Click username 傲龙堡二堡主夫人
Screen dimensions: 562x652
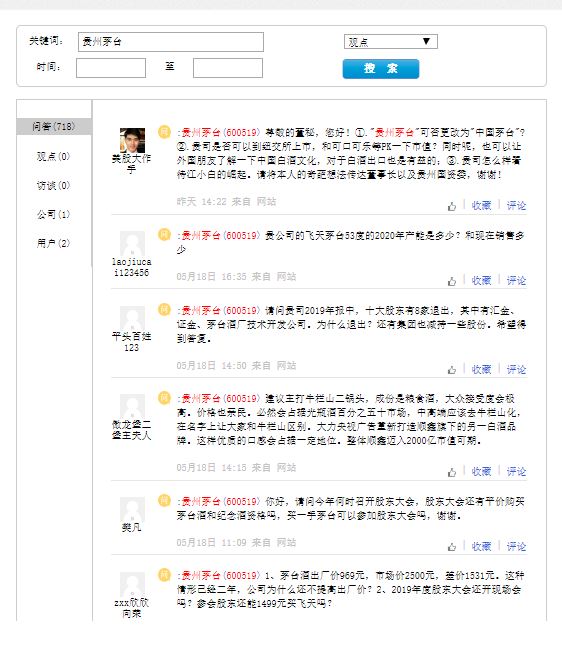[131, 430]
